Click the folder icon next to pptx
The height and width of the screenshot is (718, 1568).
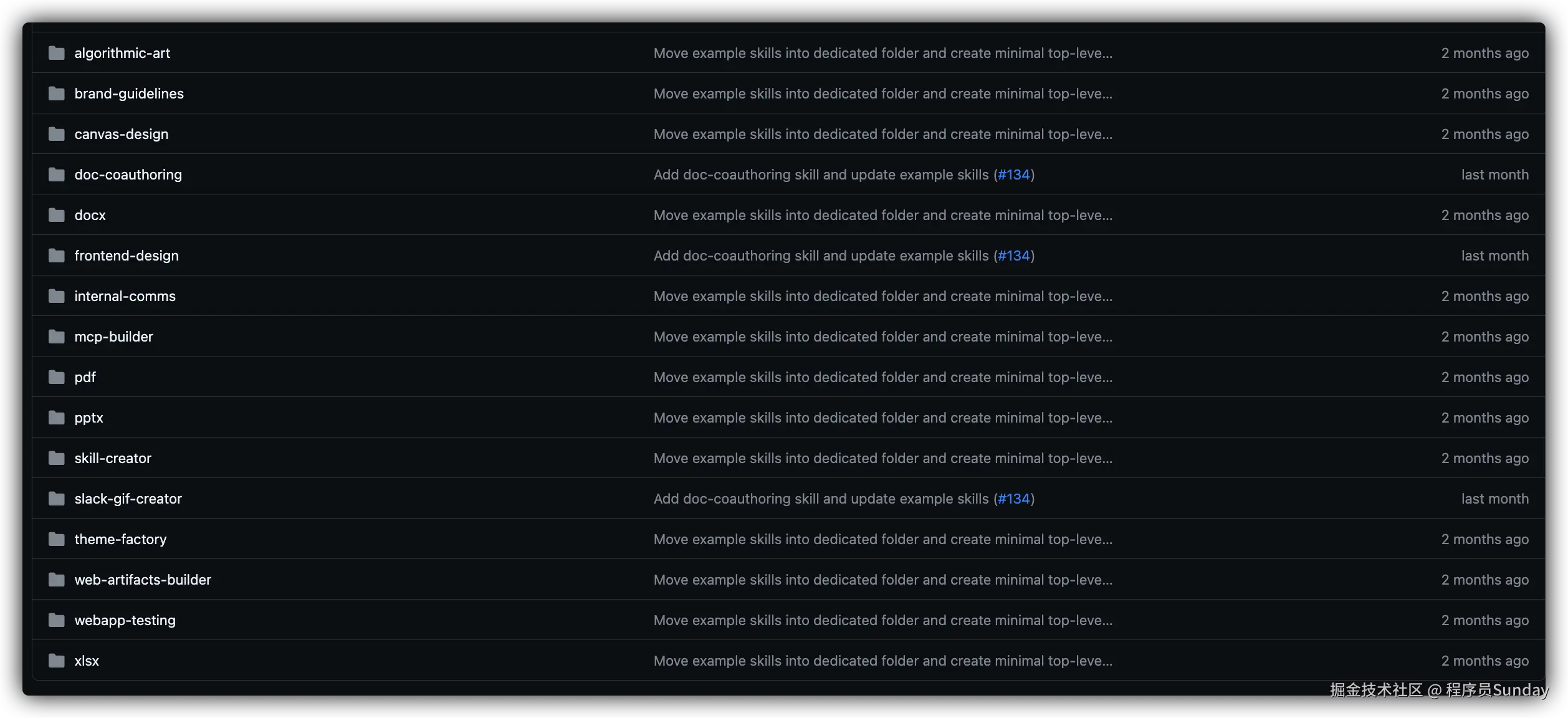pos(57,418)
